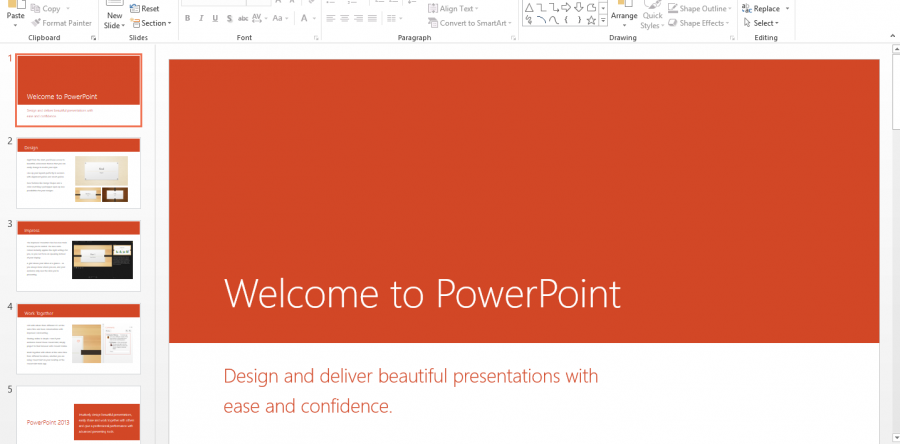Select the 5-point star shape
Image resolution: width=900 pixels, height=444 pixels.
click(x=591, y=19)
